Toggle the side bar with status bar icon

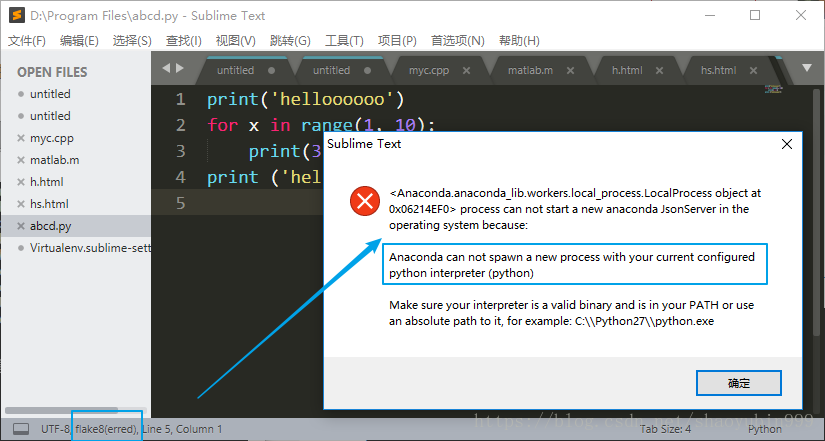(21, 429)
